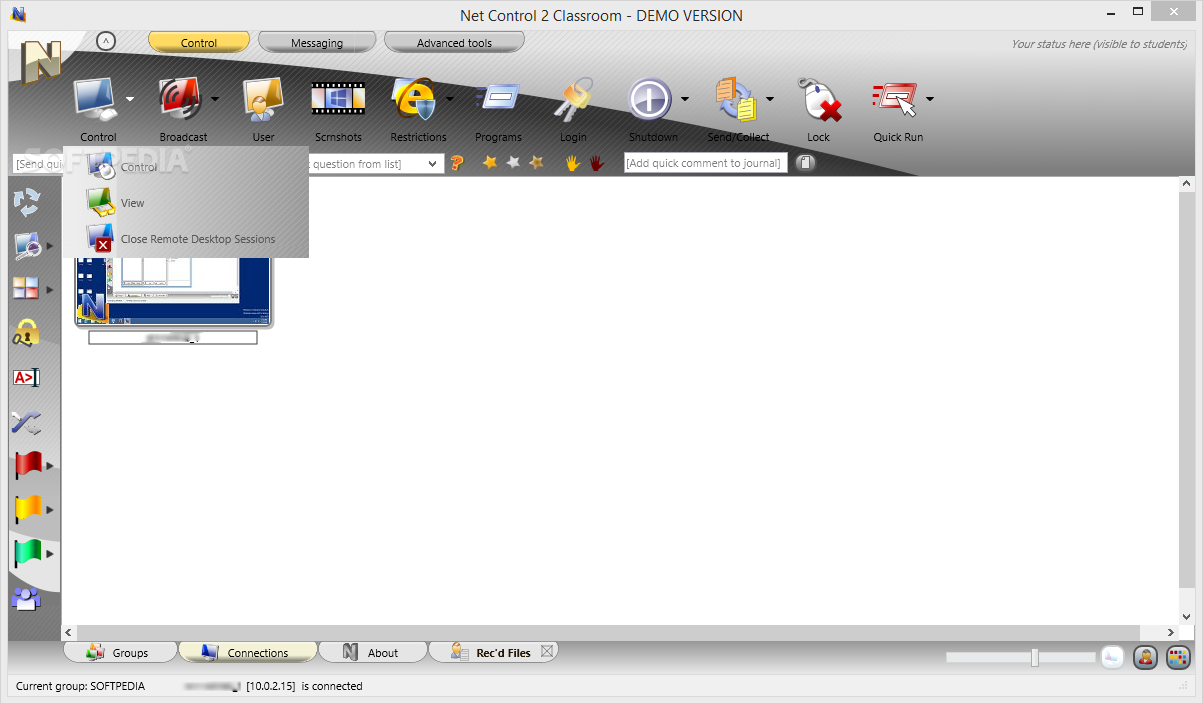1203x704 pixels.
Task: Click the colored grid icon at bottom right
Action: (1179, 657)
